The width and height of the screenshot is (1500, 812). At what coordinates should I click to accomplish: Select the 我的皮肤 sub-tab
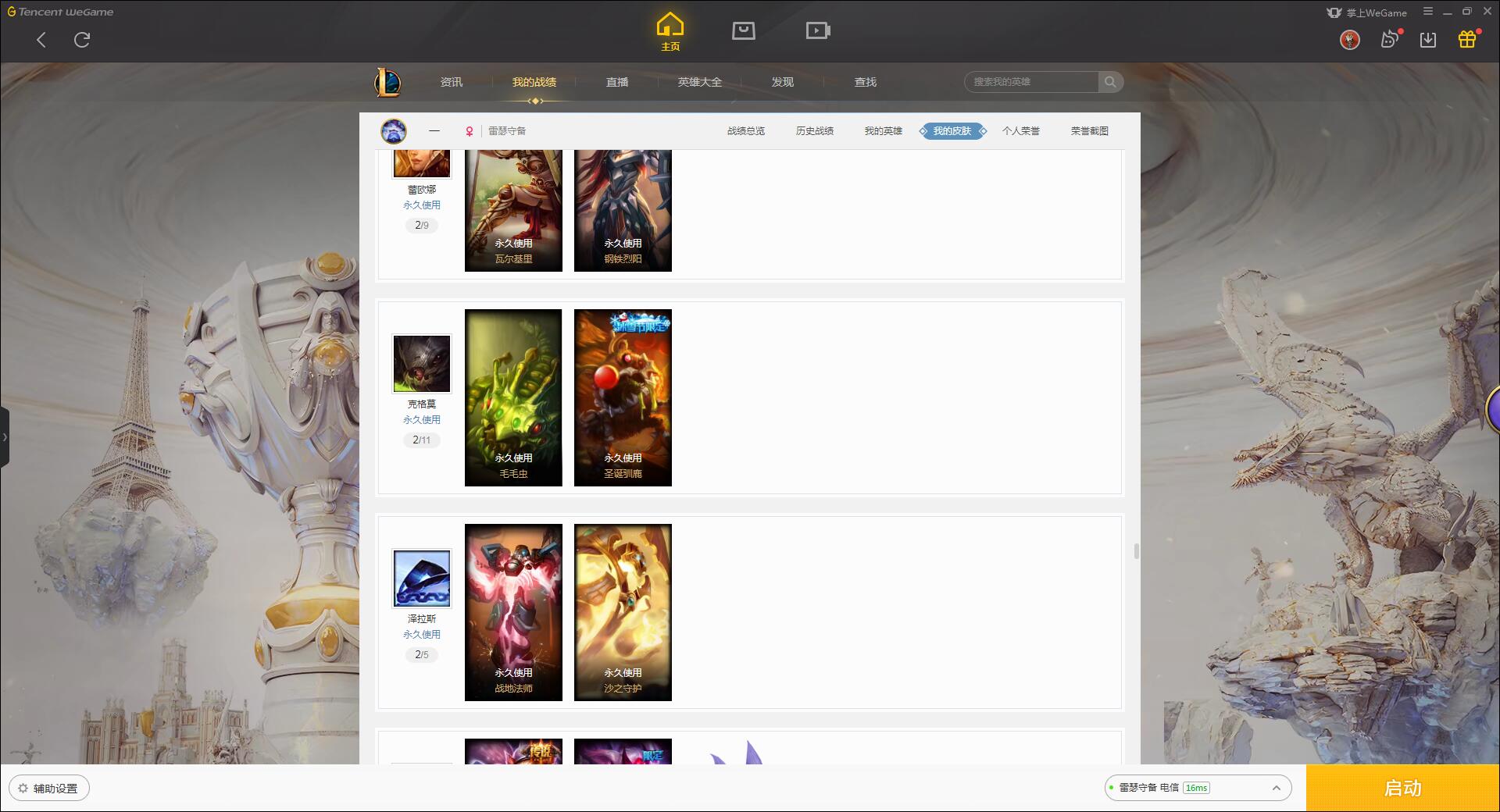click(x=952, y=131)
